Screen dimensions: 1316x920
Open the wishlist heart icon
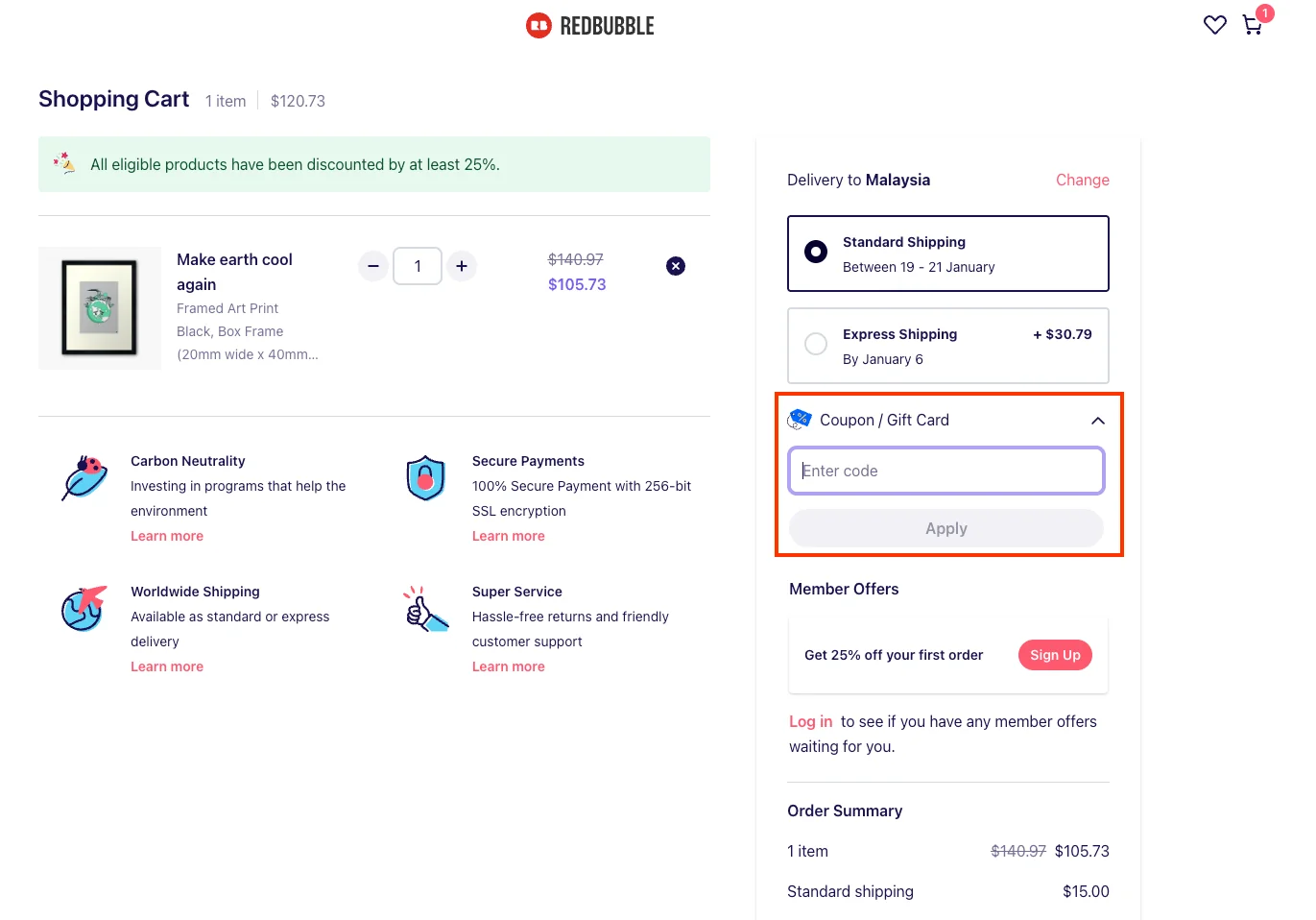1214,25
